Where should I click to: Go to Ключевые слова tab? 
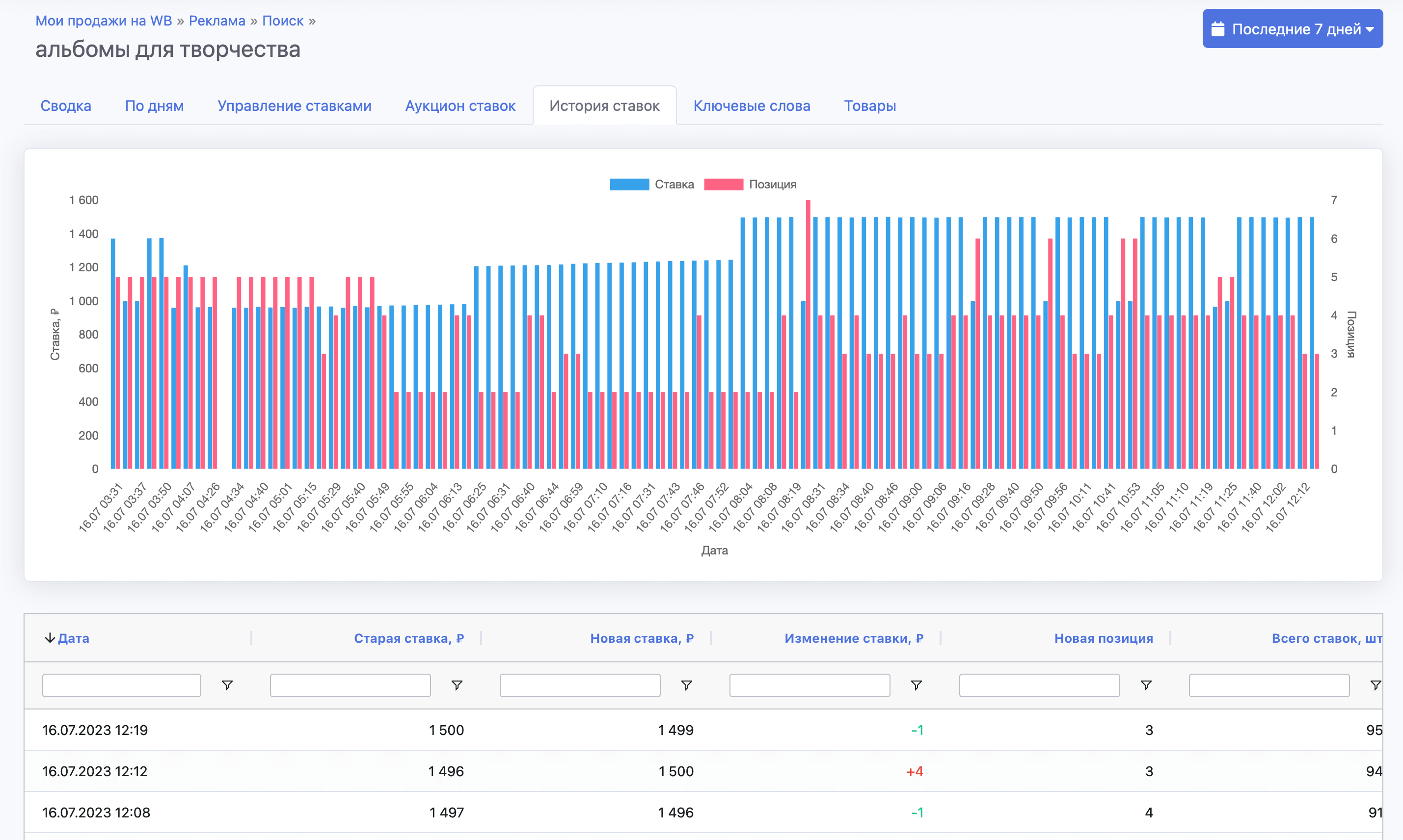(x=751, y=106)
